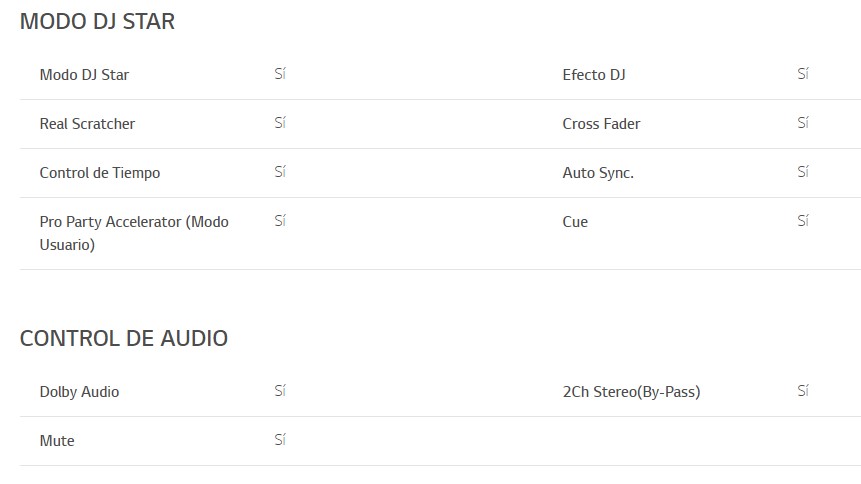Click the Cue spec label
This screenshot has height=484, width=861.
[x=575, y=221]
